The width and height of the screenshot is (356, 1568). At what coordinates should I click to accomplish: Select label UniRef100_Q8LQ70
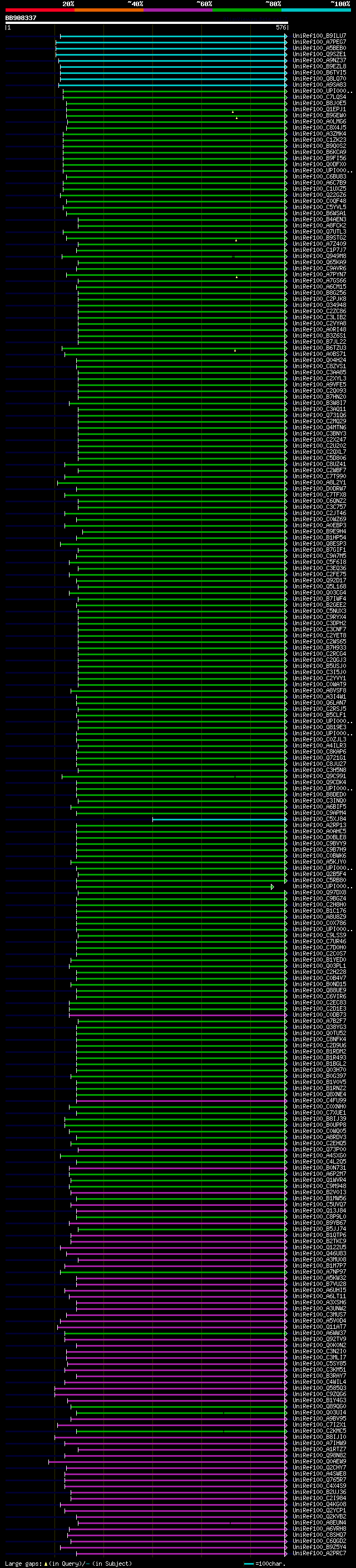point(319,78)
